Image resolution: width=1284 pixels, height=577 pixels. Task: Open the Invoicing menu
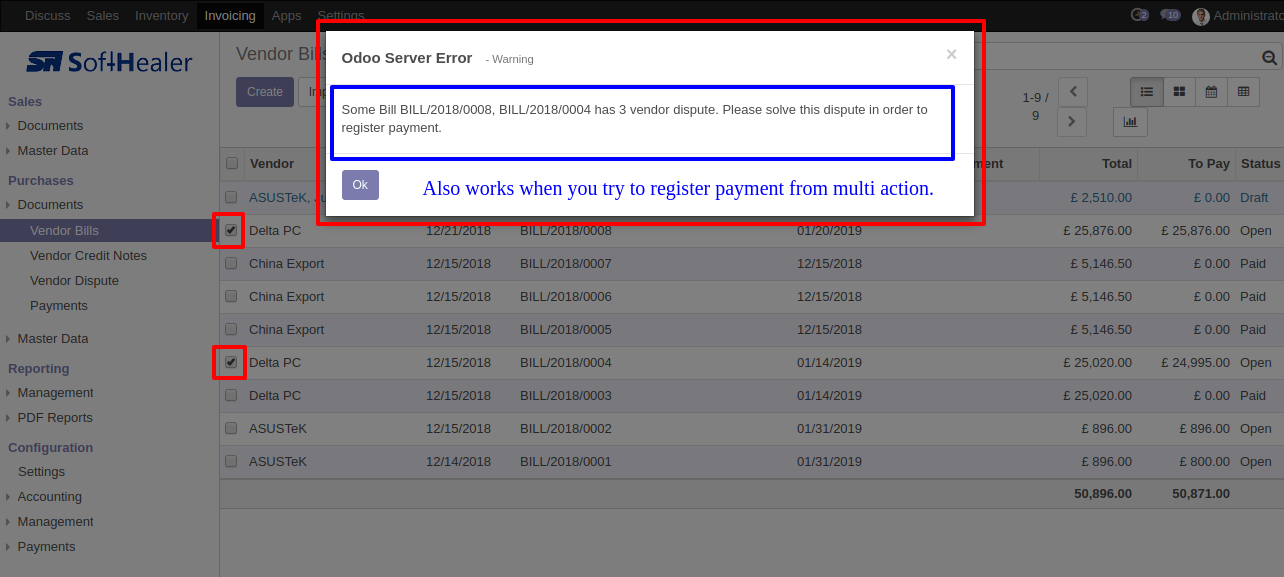point(230,15)
